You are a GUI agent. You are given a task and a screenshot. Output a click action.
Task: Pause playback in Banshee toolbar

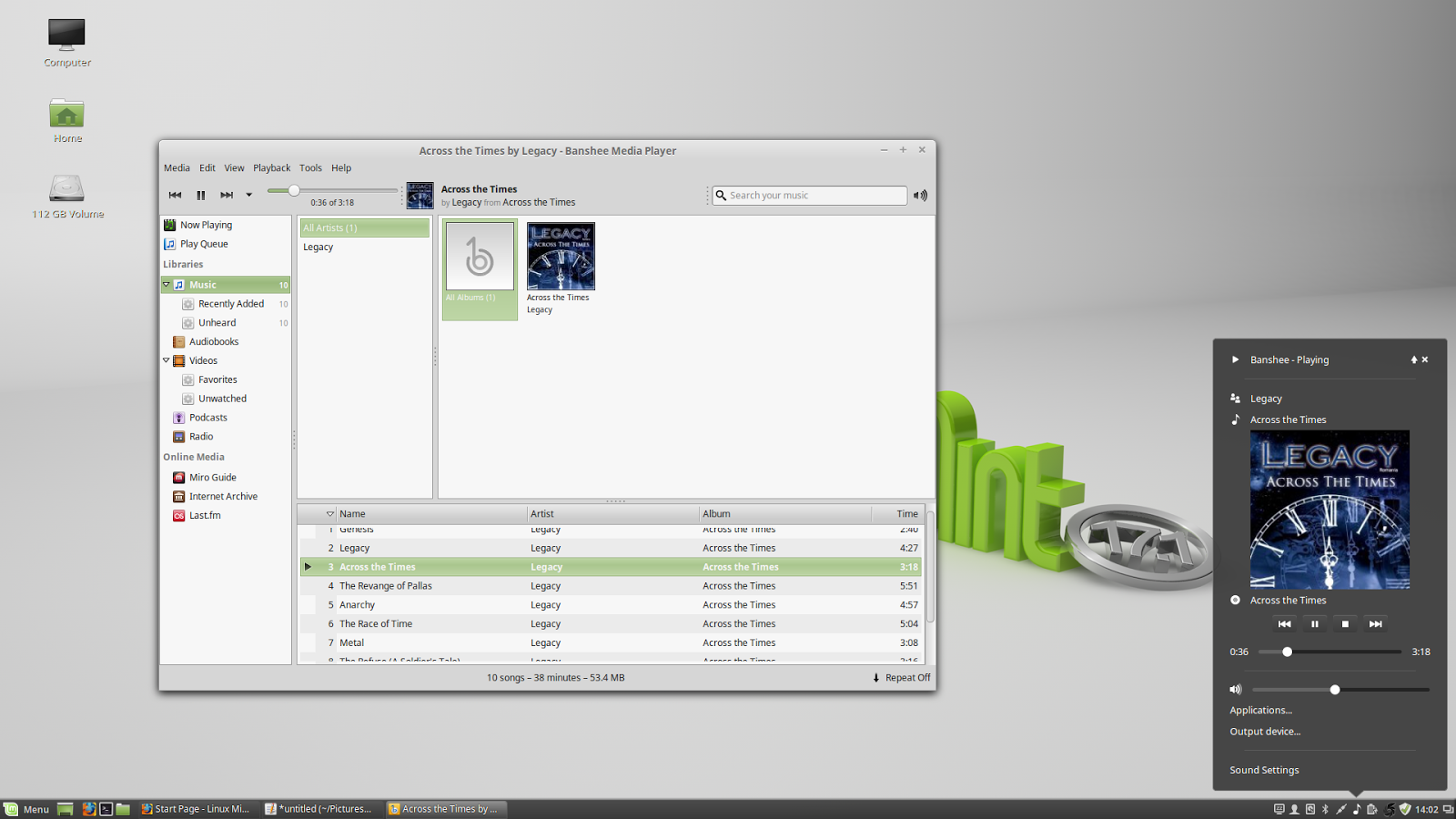pyautogui.click(x=200, y=195)
